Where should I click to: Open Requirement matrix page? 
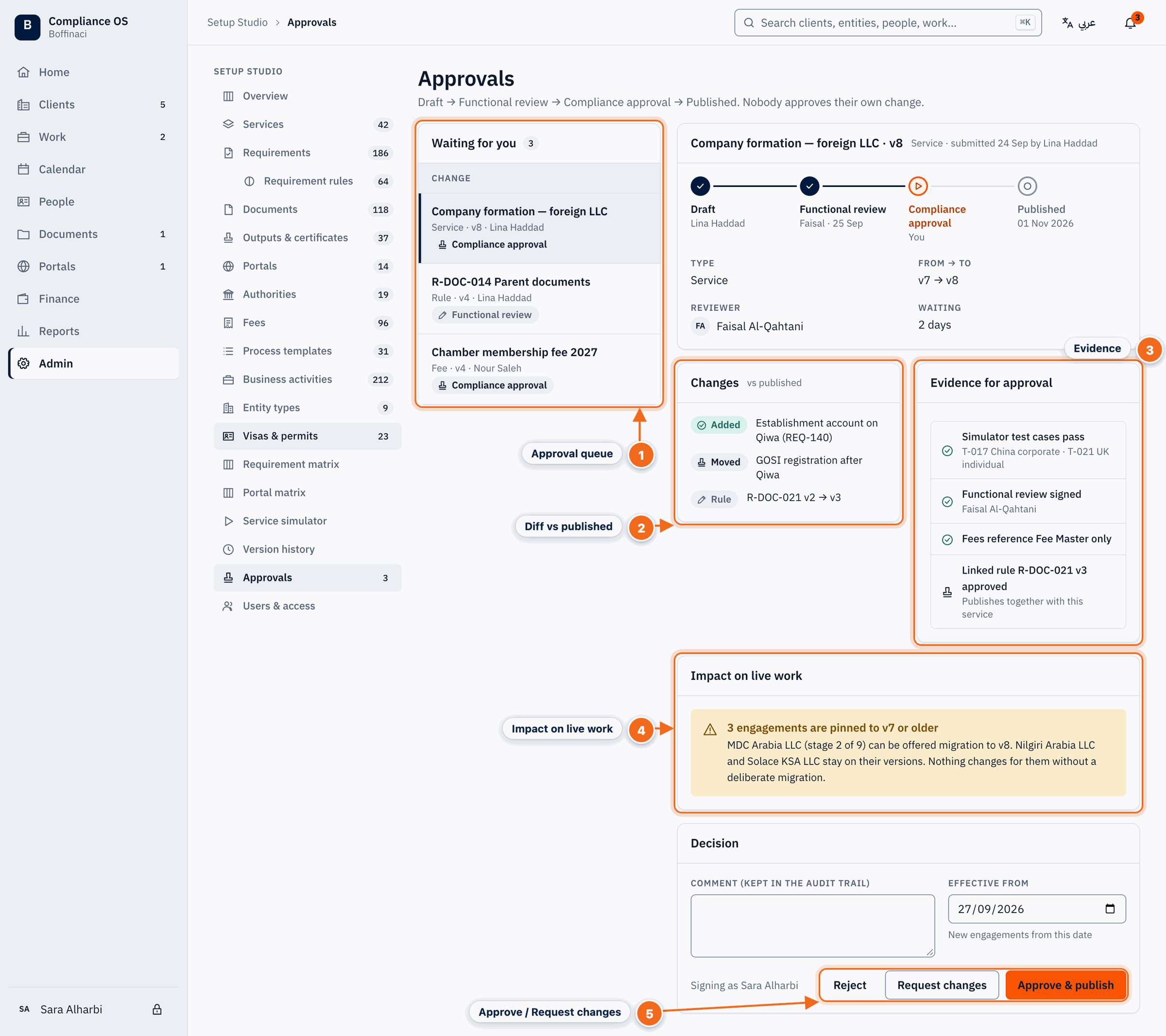coord(308,464)
